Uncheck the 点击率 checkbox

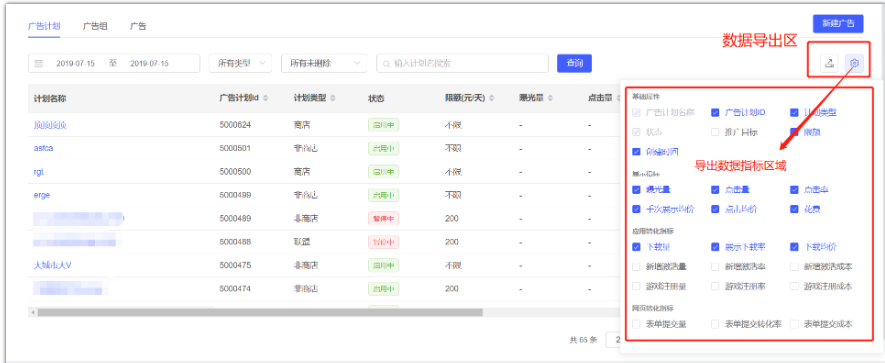coord(794,190)
